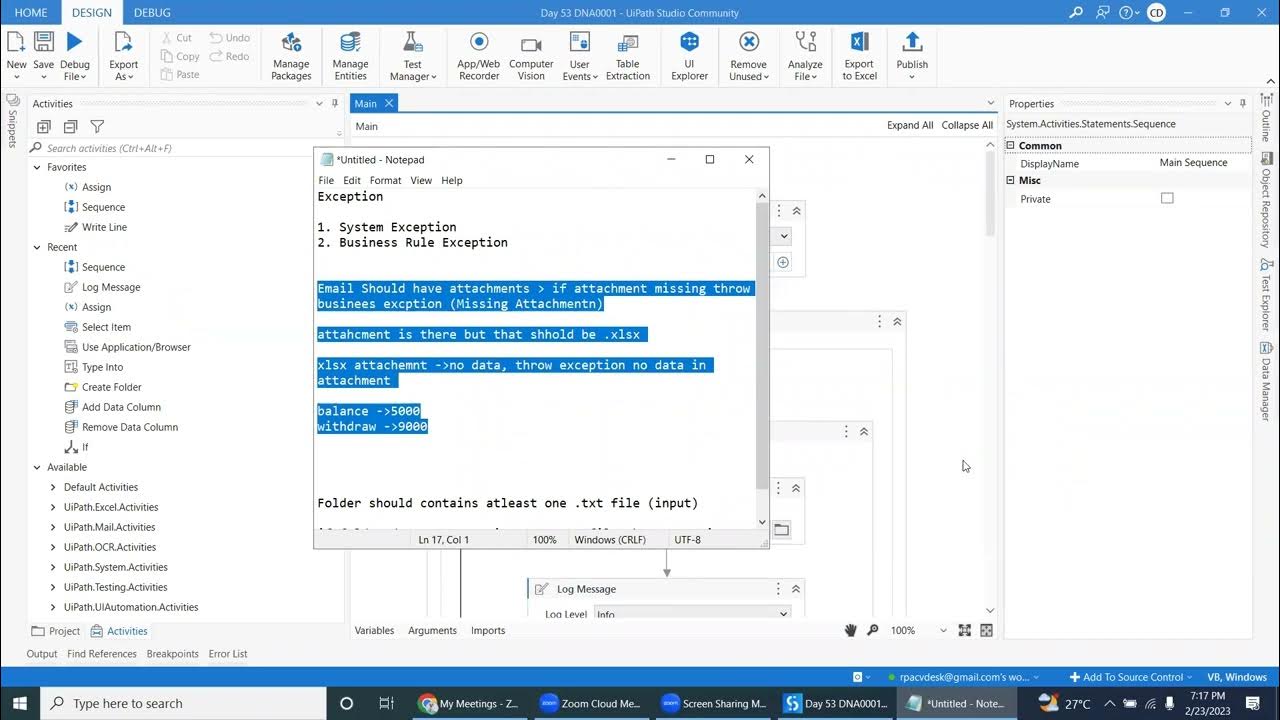Click Publish in the ribbon
Screen dimensions: 1280x720
tap(912, 56)
